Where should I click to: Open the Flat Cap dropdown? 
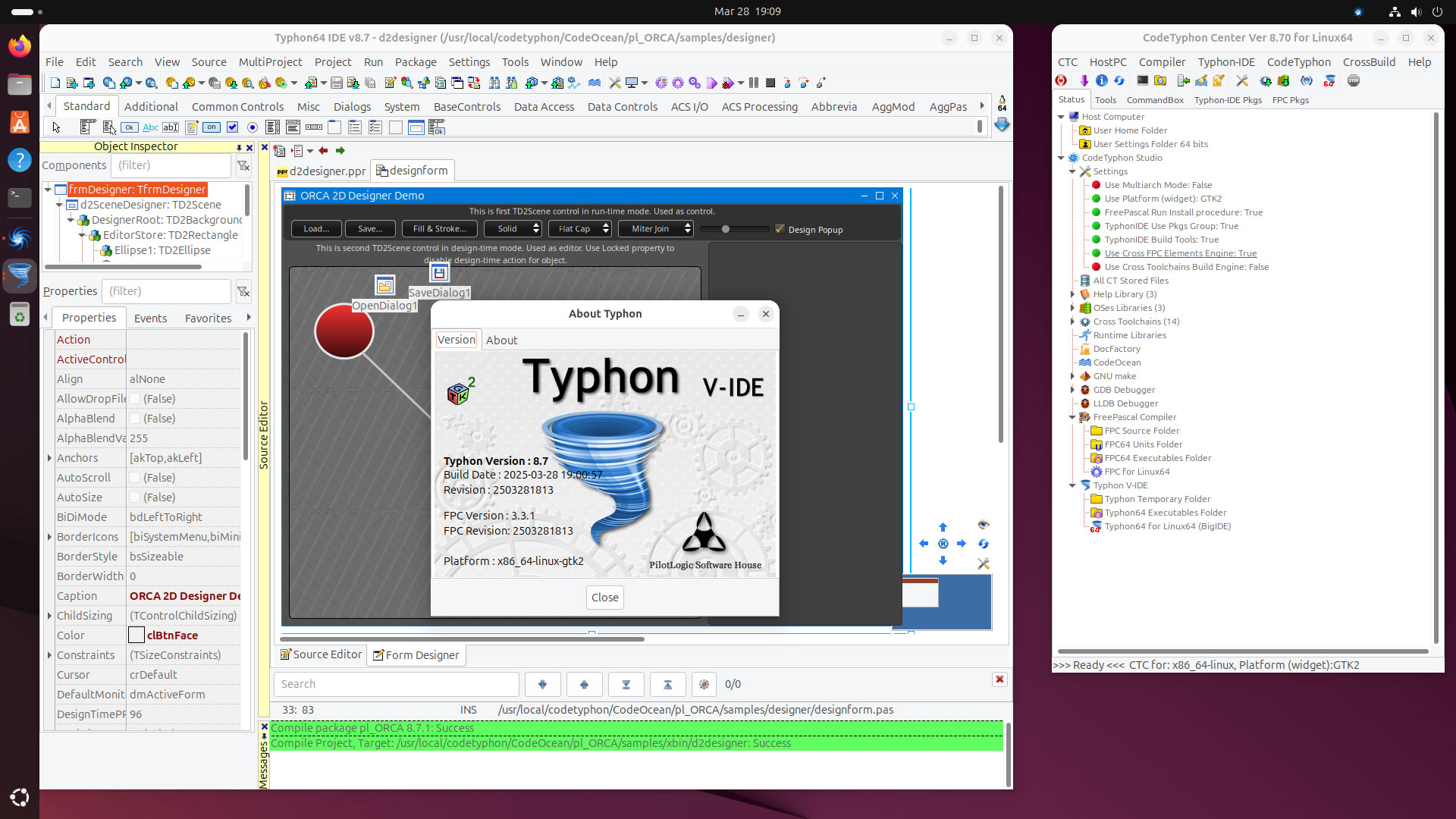coord(579,228)
